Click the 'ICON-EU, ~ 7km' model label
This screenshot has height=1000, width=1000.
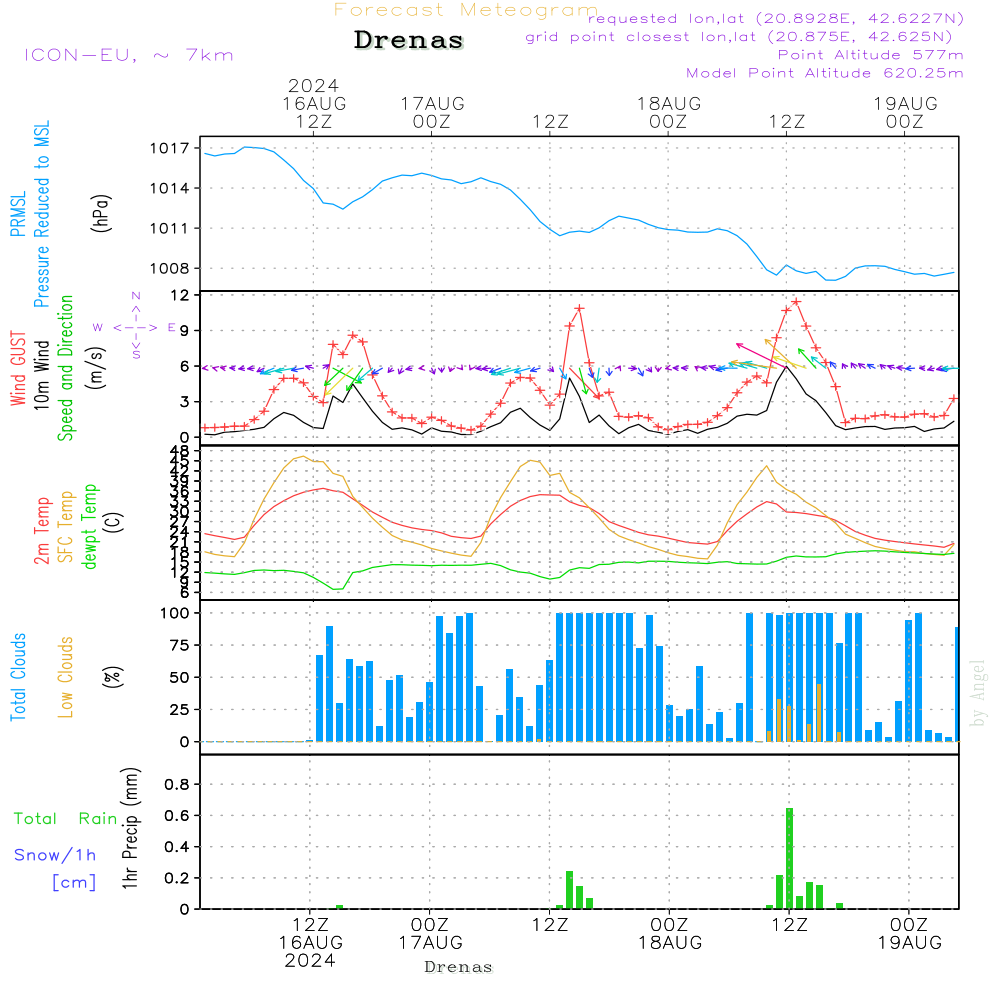point(129,55)
